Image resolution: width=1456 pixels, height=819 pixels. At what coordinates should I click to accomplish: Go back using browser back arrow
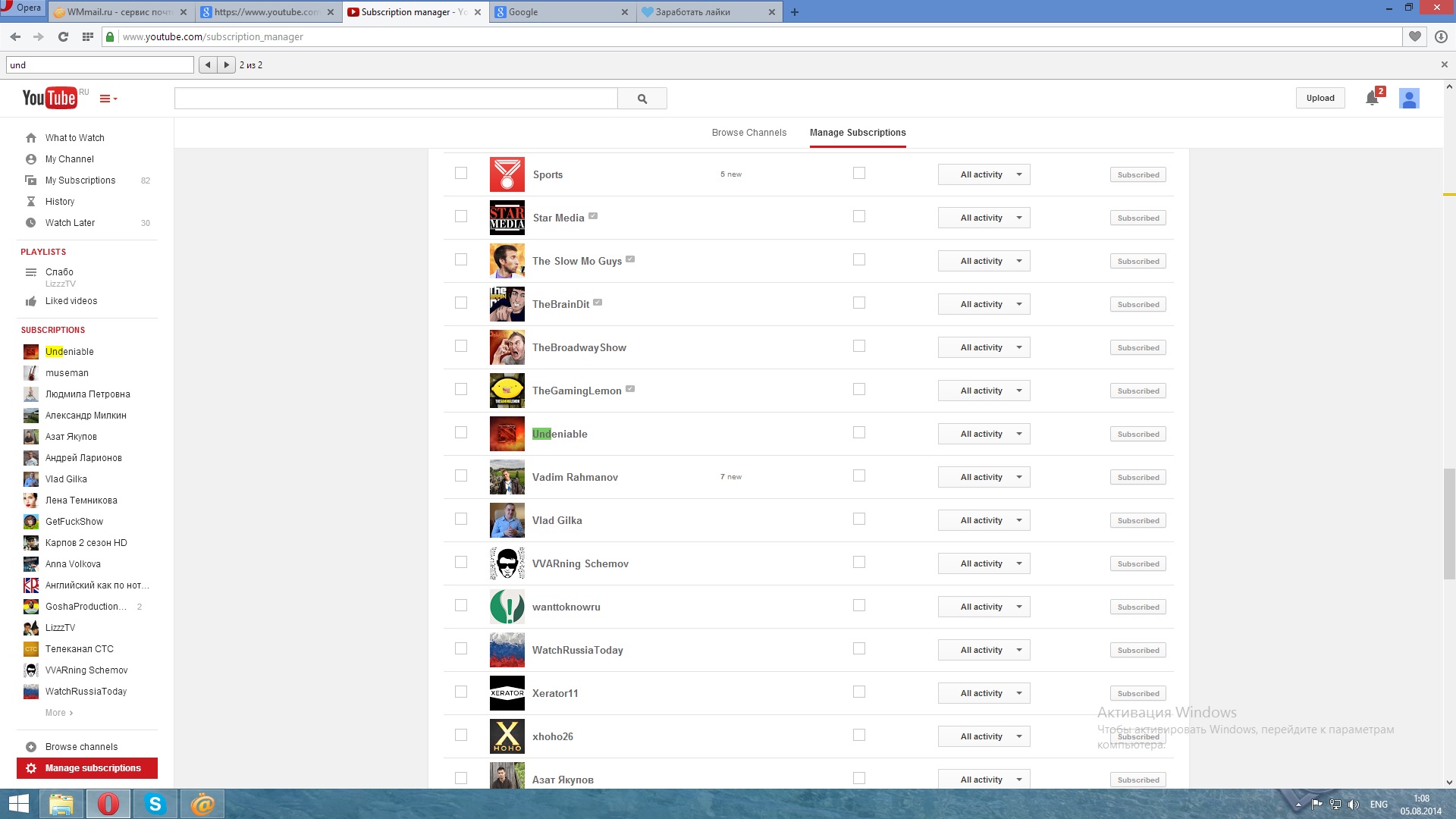15,36
